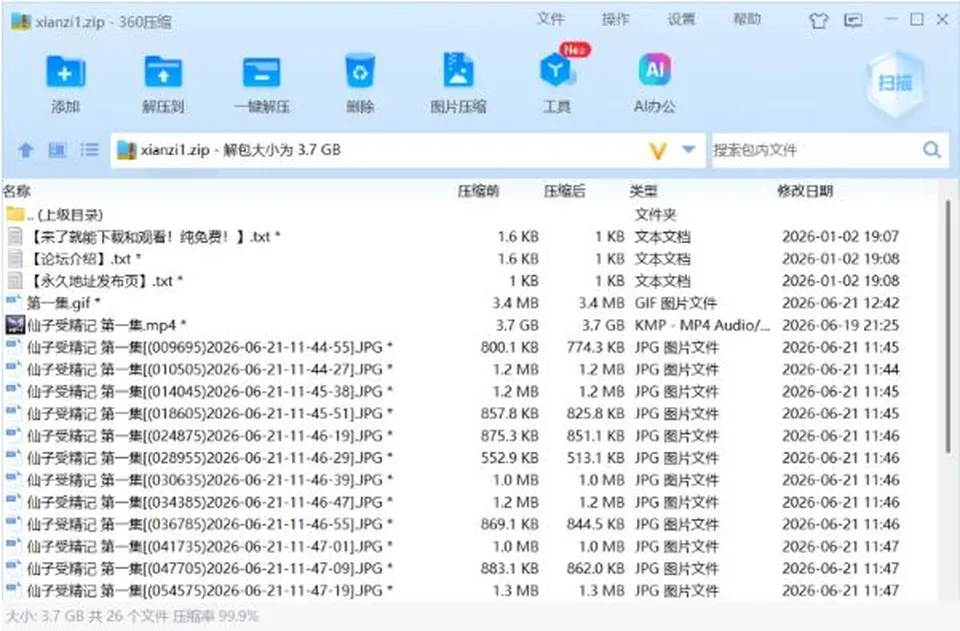Click the 删除 trash bin icon

click(x=360, y=71)
